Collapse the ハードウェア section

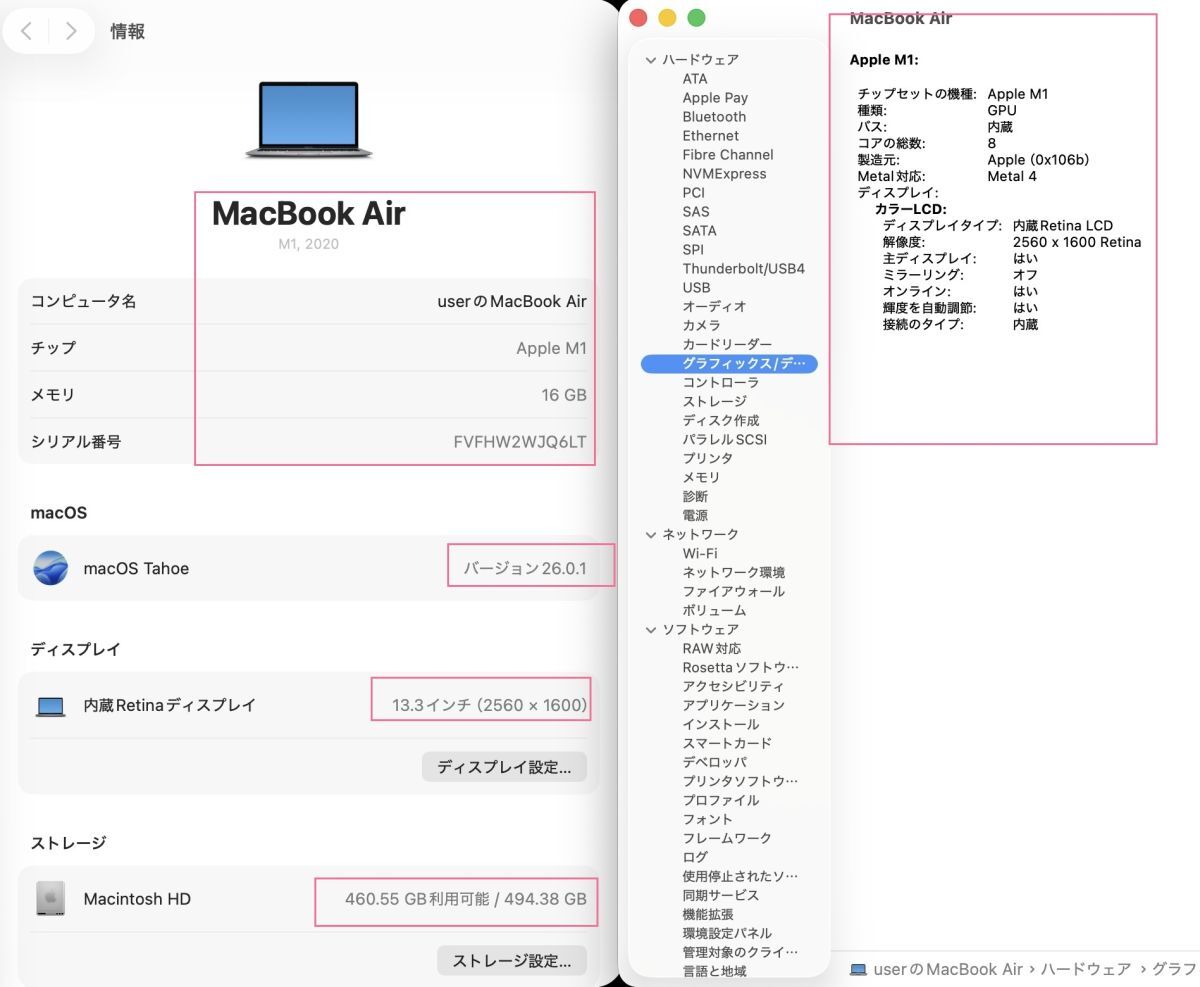click(651, 60)
